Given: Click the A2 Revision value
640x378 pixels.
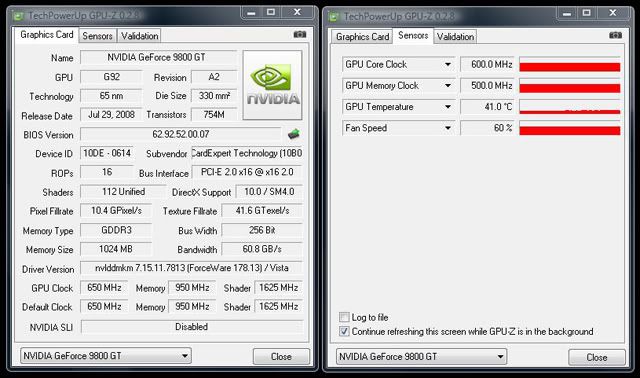Looking at the screenshot, I should [x=214, y=77].
